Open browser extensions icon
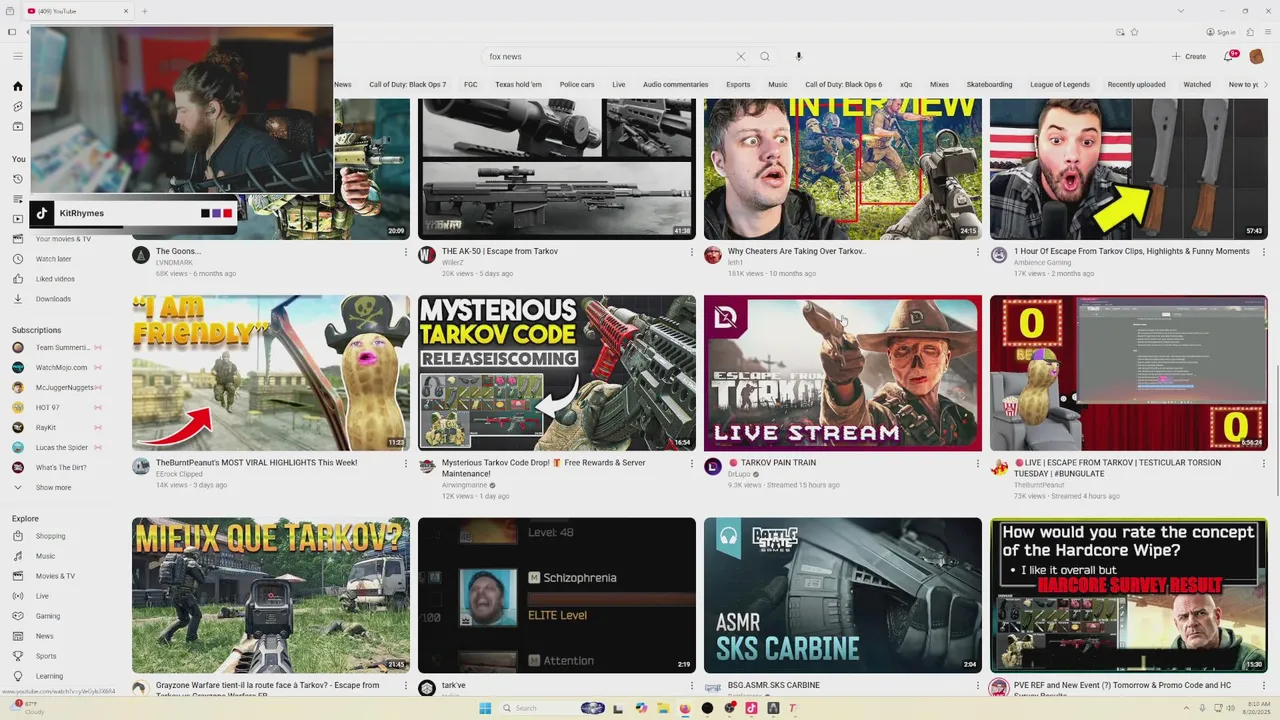1280x720 pixels. [x=1252, y=32]
